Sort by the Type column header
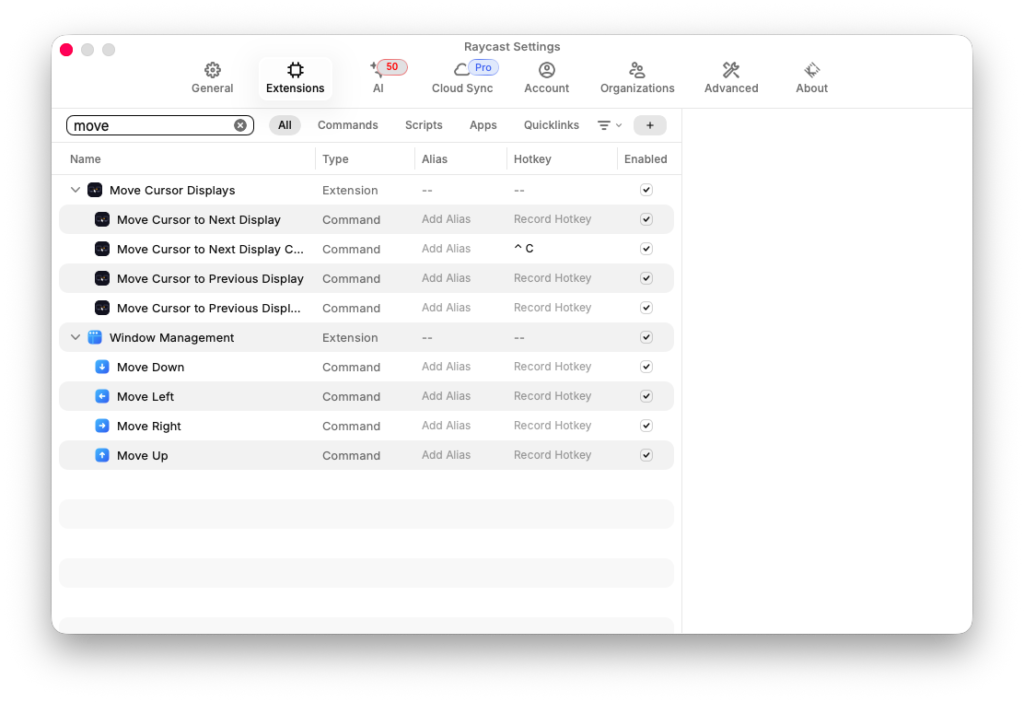This screenshot has width=1024, height=702. pos(335,159)
